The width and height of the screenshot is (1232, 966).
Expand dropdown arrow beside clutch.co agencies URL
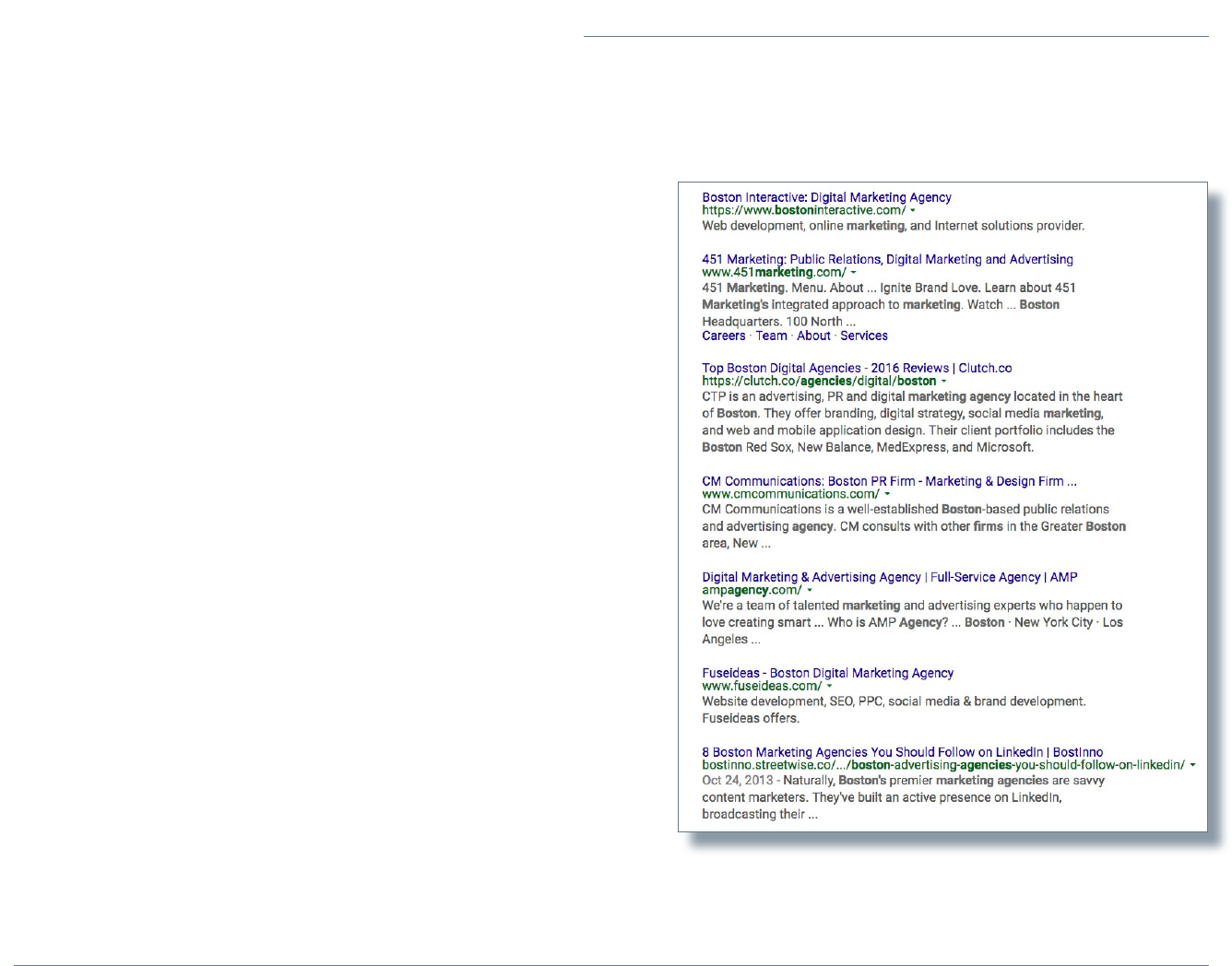943,382
